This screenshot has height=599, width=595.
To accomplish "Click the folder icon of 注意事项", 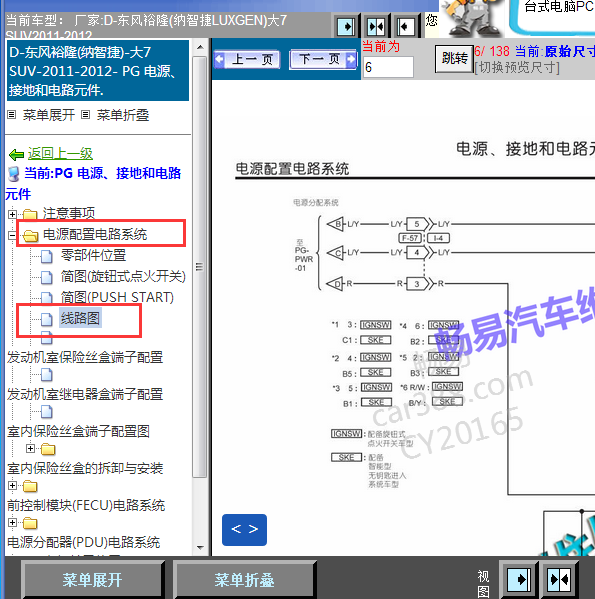I will click(x=30, y=215).
